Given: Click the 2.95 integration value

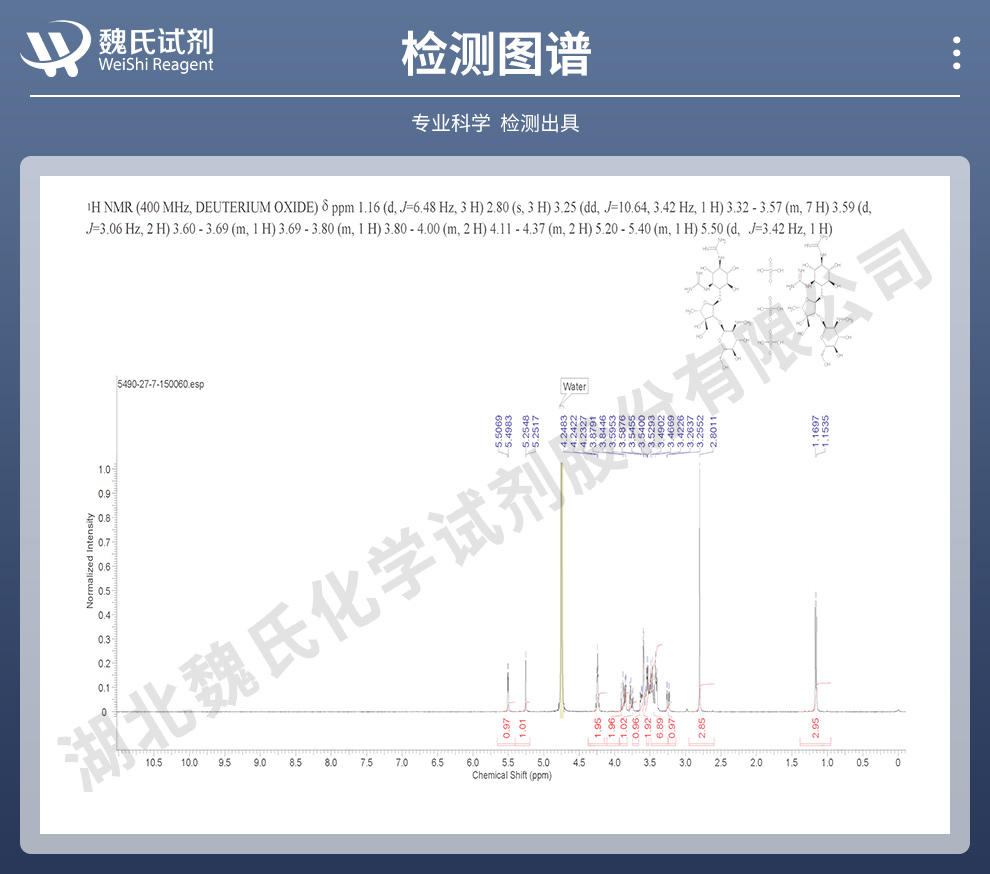Looking at the screenshot, I should [x=816, y=737].
